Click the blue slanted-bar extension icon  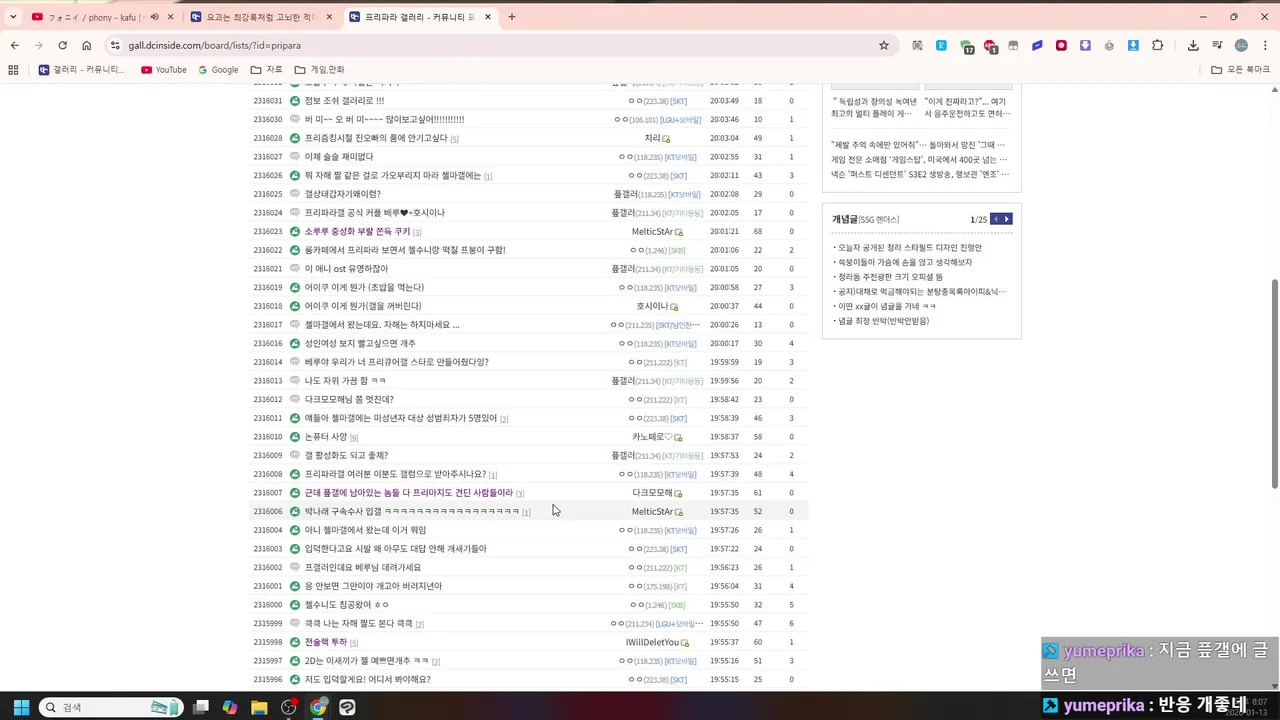1037,45
